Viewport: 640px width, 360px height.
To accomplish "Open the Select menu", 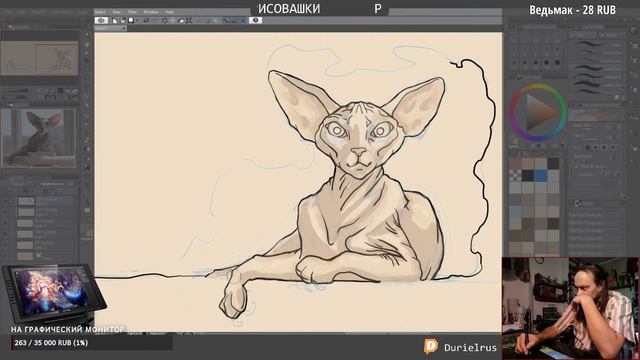I will [x=100, y=12].
